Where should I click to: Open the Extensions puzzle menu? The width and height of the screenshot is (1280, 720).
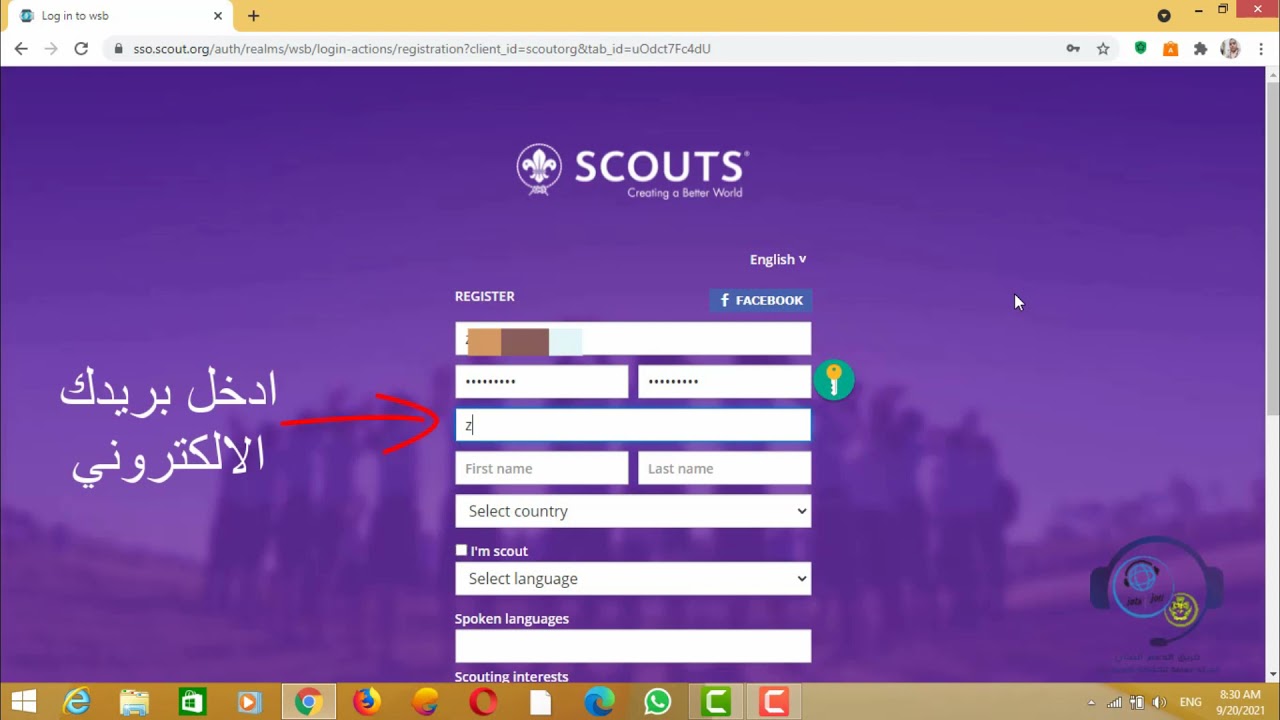click(x=1200, y=48)
